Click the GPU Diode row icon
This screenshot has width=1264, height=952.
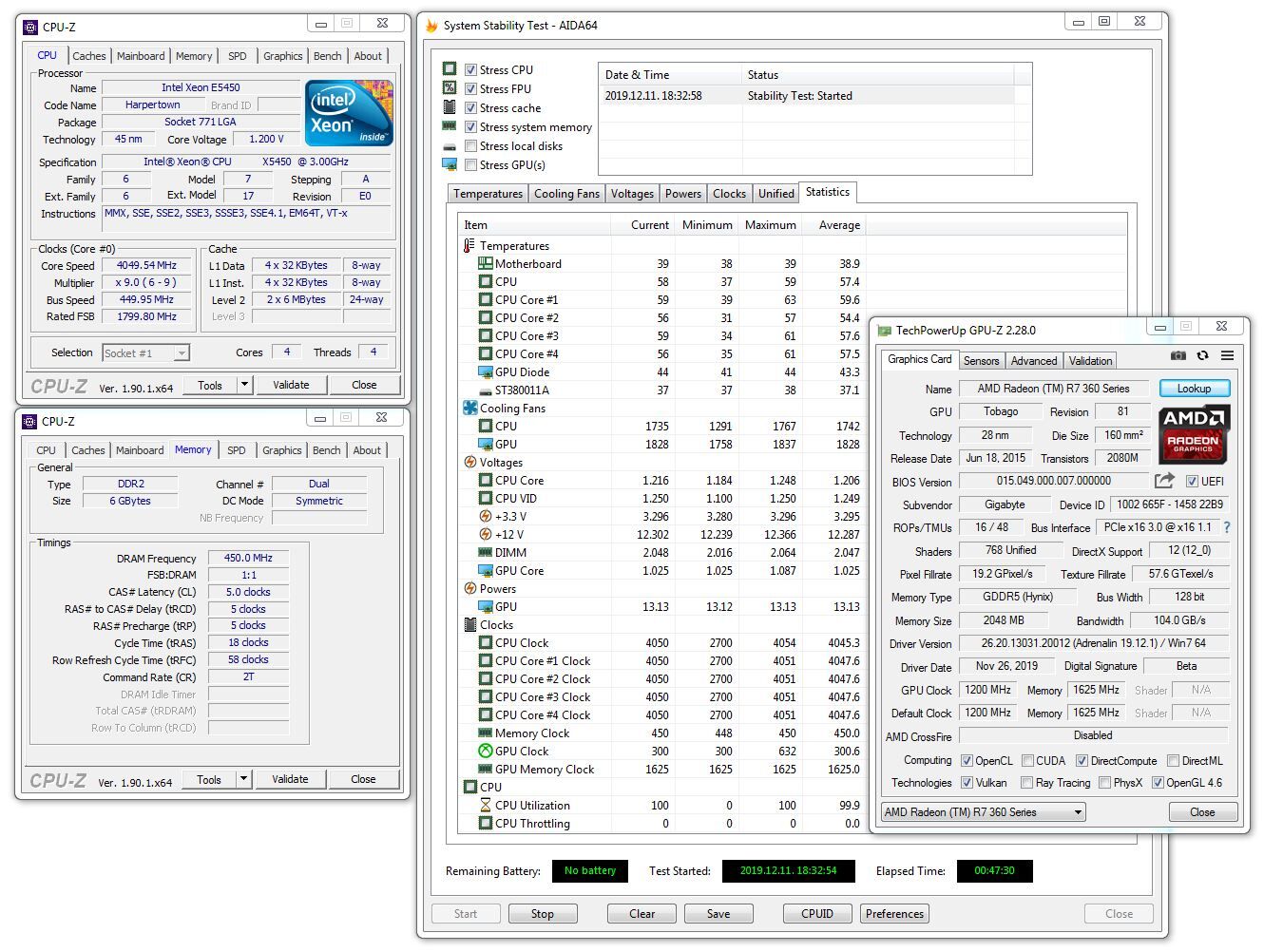coord(485,372)
